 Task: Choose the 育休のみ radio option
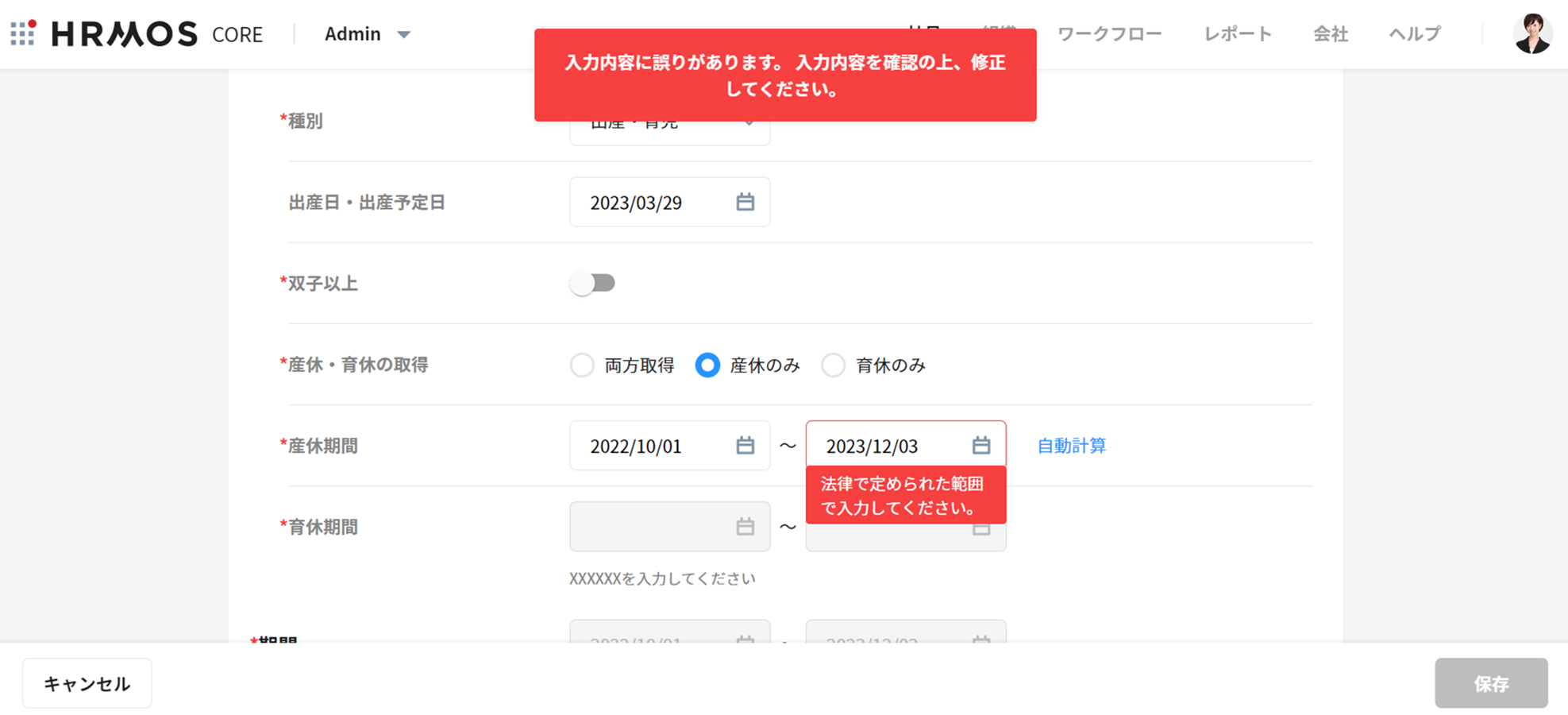click(x=833, y=365)
